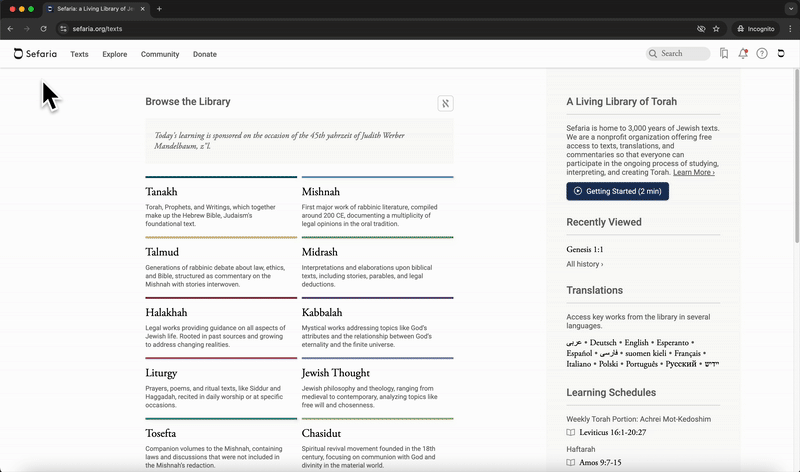
Task: Open the profile icon in header
Action: 781,54
